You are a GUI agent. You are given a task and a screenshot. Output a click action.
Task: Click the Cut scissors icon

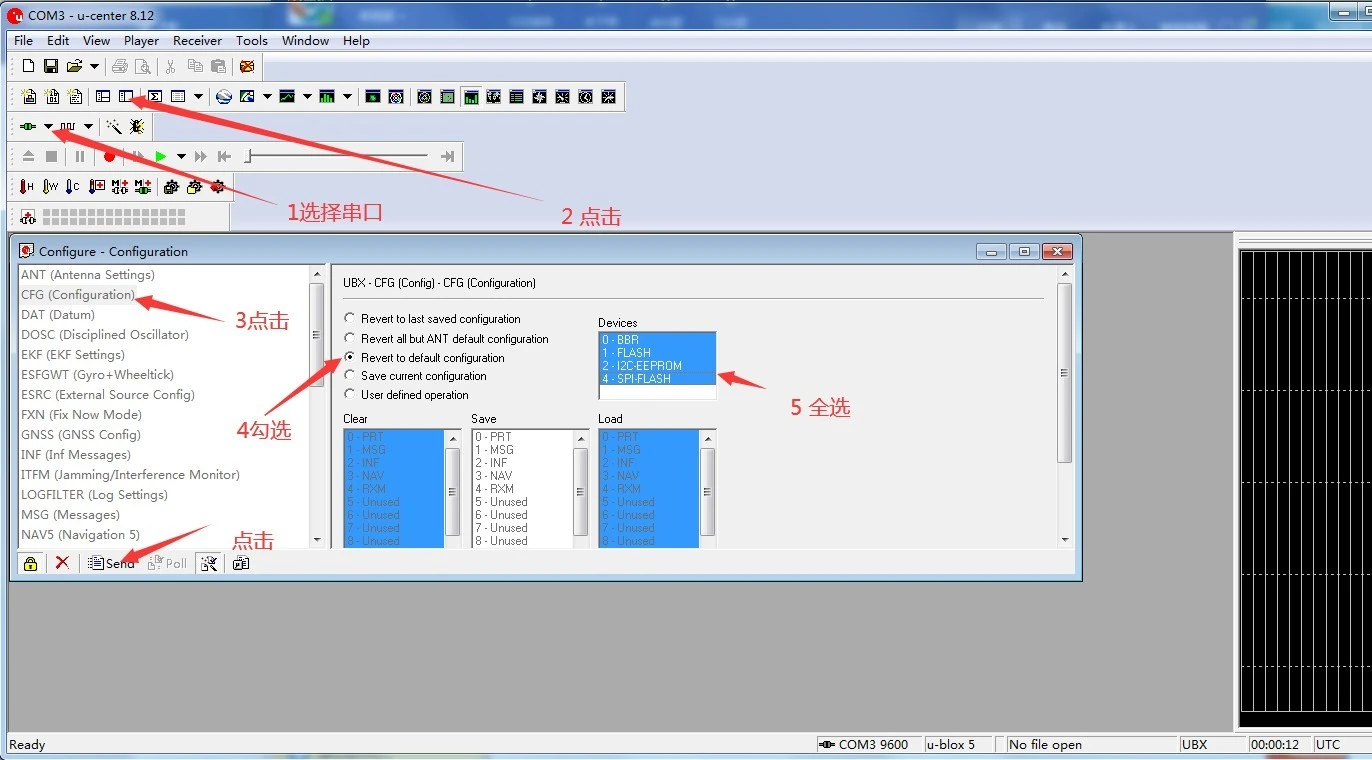point(171,67)
